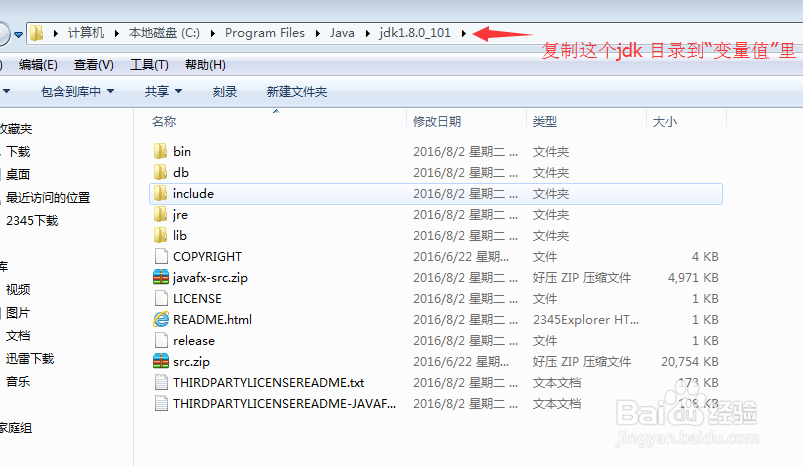
Task: Sort by 大小 column header
Action: (665, 121)
